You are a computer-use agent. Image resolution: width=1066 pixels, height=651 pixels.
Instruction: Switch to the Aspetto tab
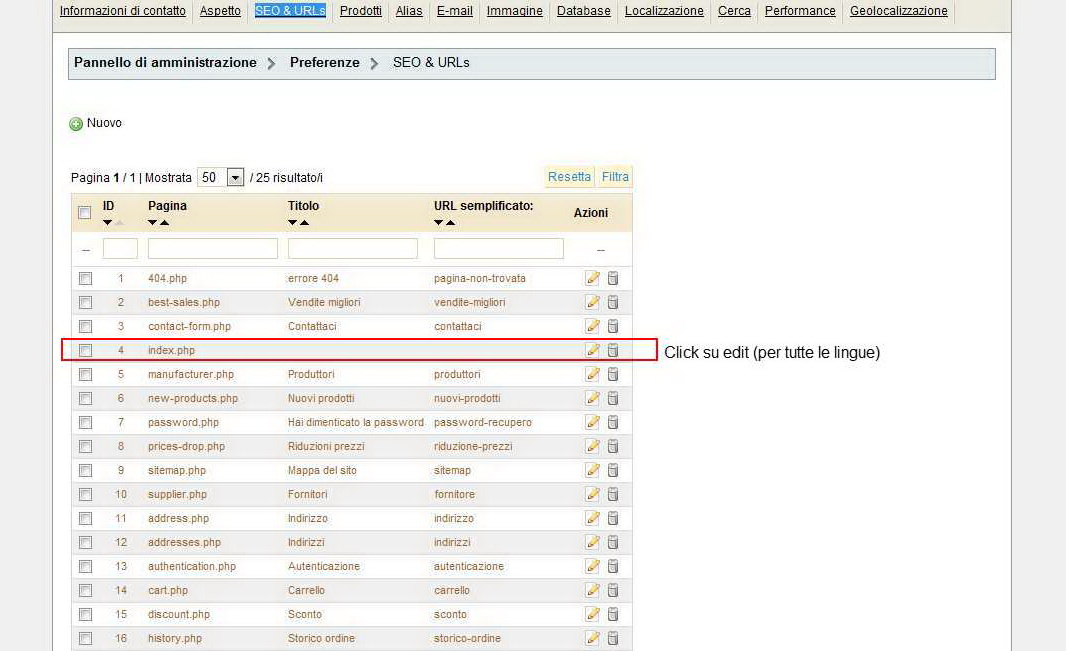click(x=220, y=11)
